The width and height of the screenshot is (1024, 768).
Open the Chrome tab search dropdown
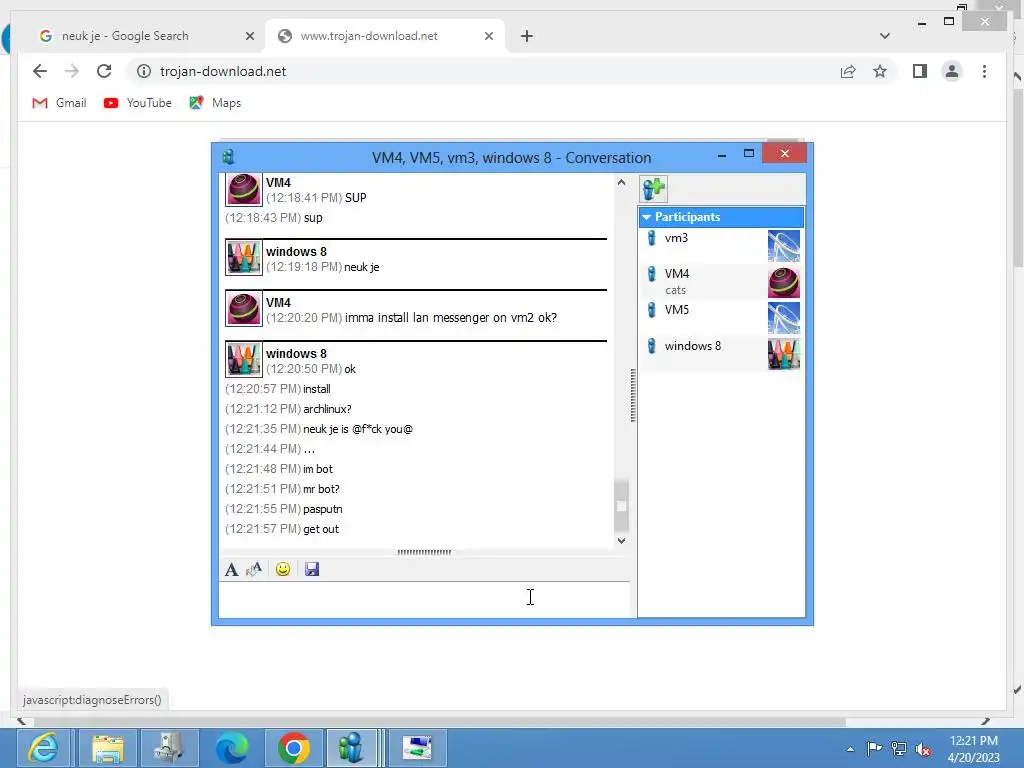[885, 36]
